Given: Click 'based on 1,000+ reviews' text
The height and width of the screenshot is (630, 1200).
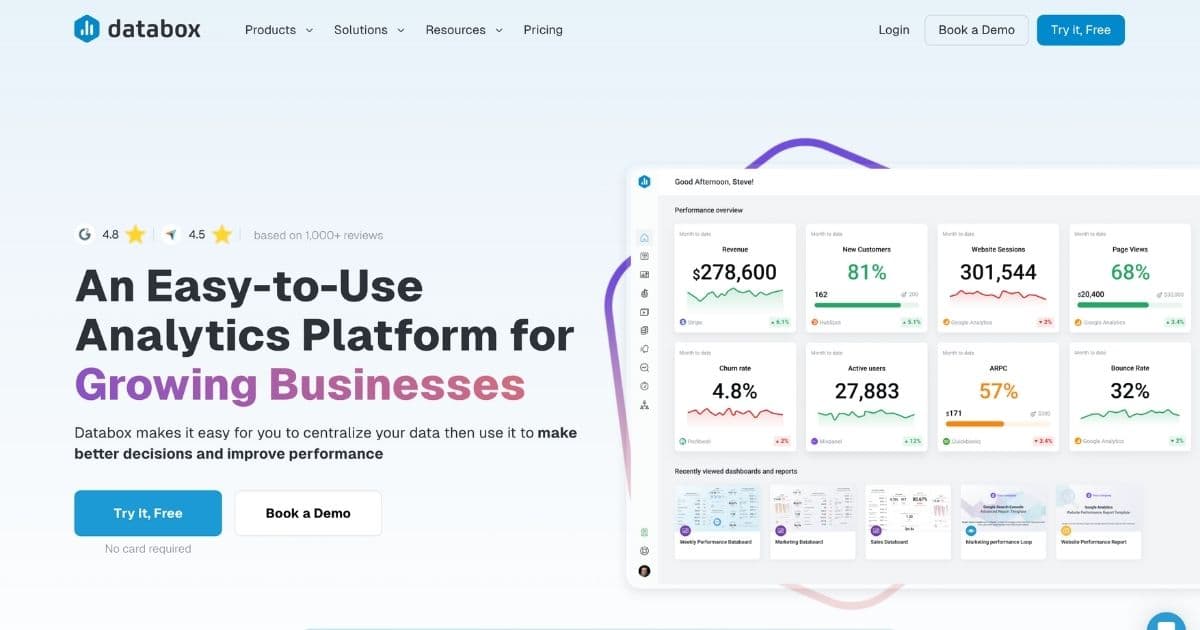Looking at the screenshot, I should (318, 235).
